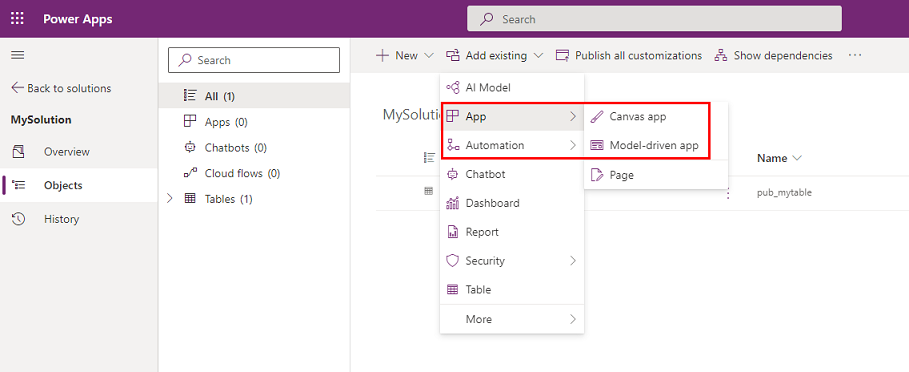Click Publish all customizations button

pos(629,56)
